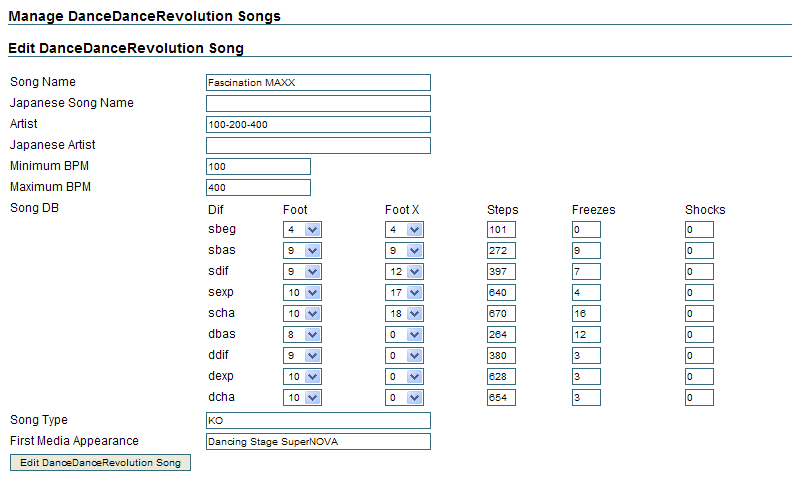Click the 'Song DB' label
Screen dimensions: 800x479
34,208
